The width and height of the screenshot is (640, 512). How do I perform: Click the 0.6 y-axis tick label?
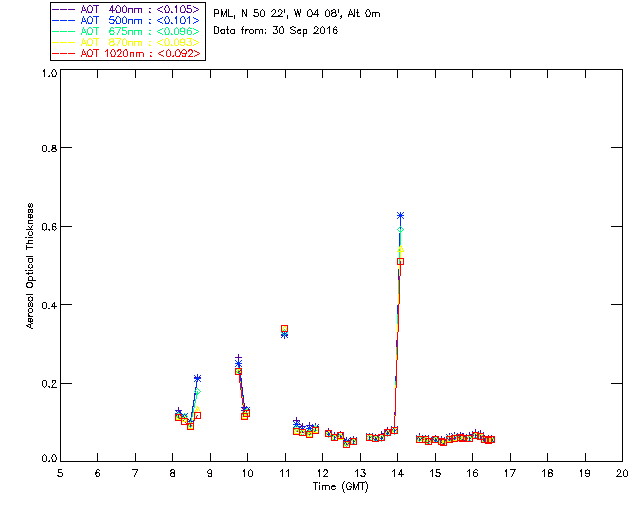point(49,227)
